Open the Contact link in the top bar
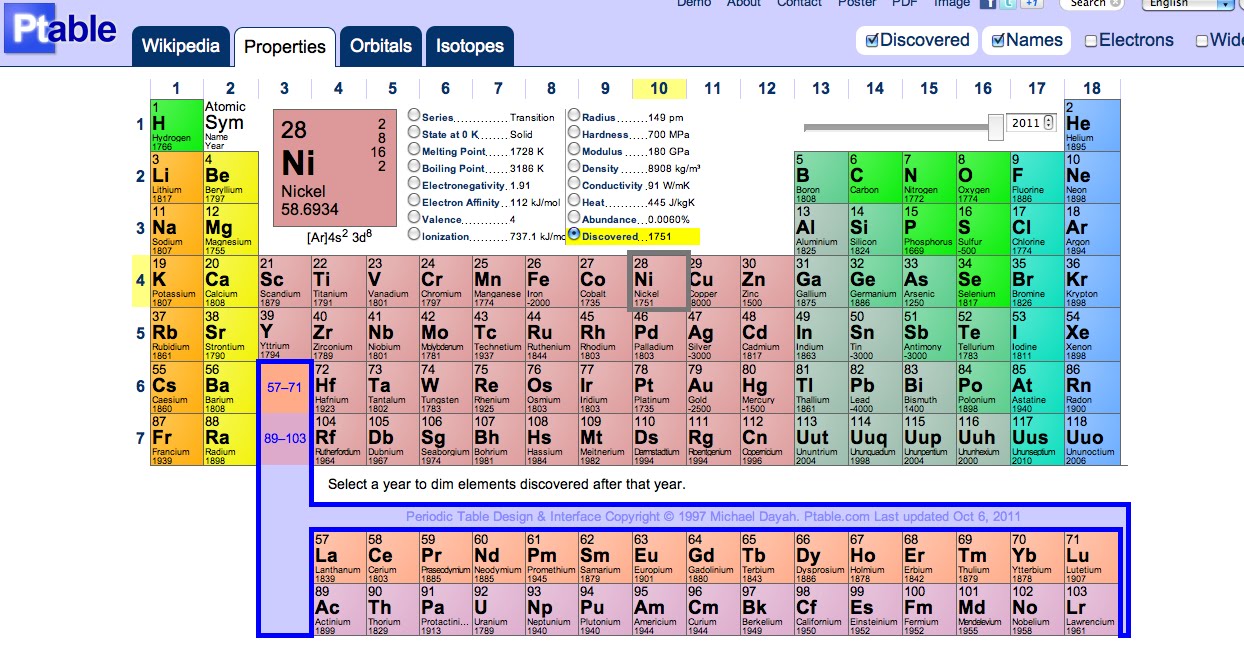This screenshot has height=653, width=1244. click(799, 4)
